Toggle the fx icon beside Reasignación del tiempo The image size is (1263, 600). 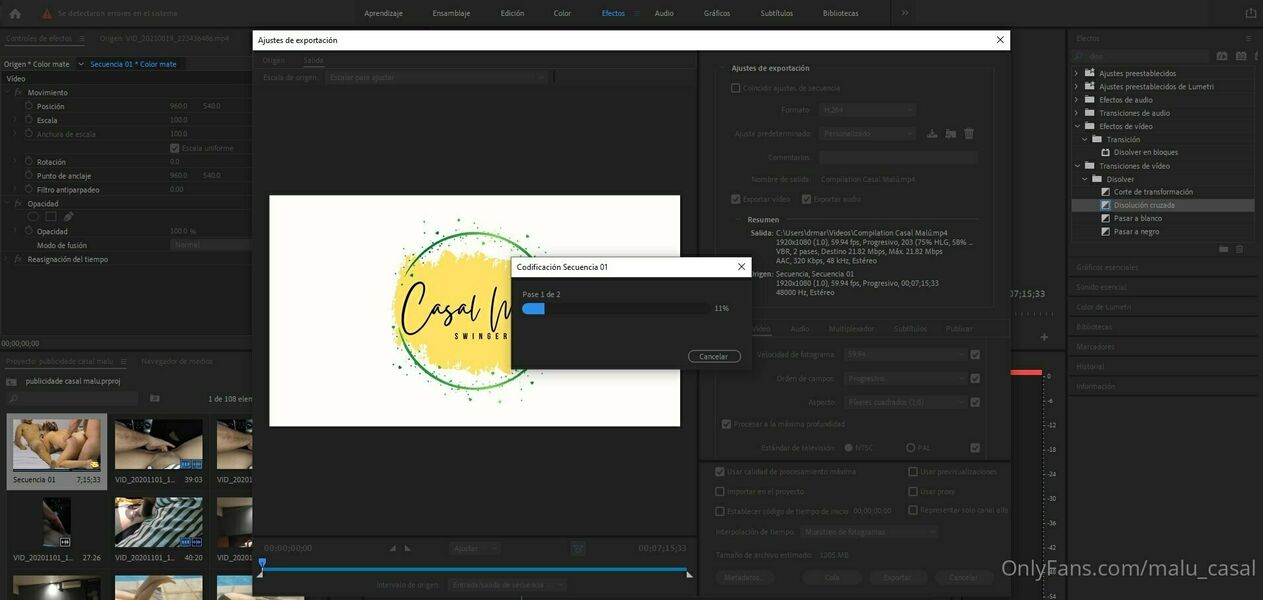click(19, 259)
